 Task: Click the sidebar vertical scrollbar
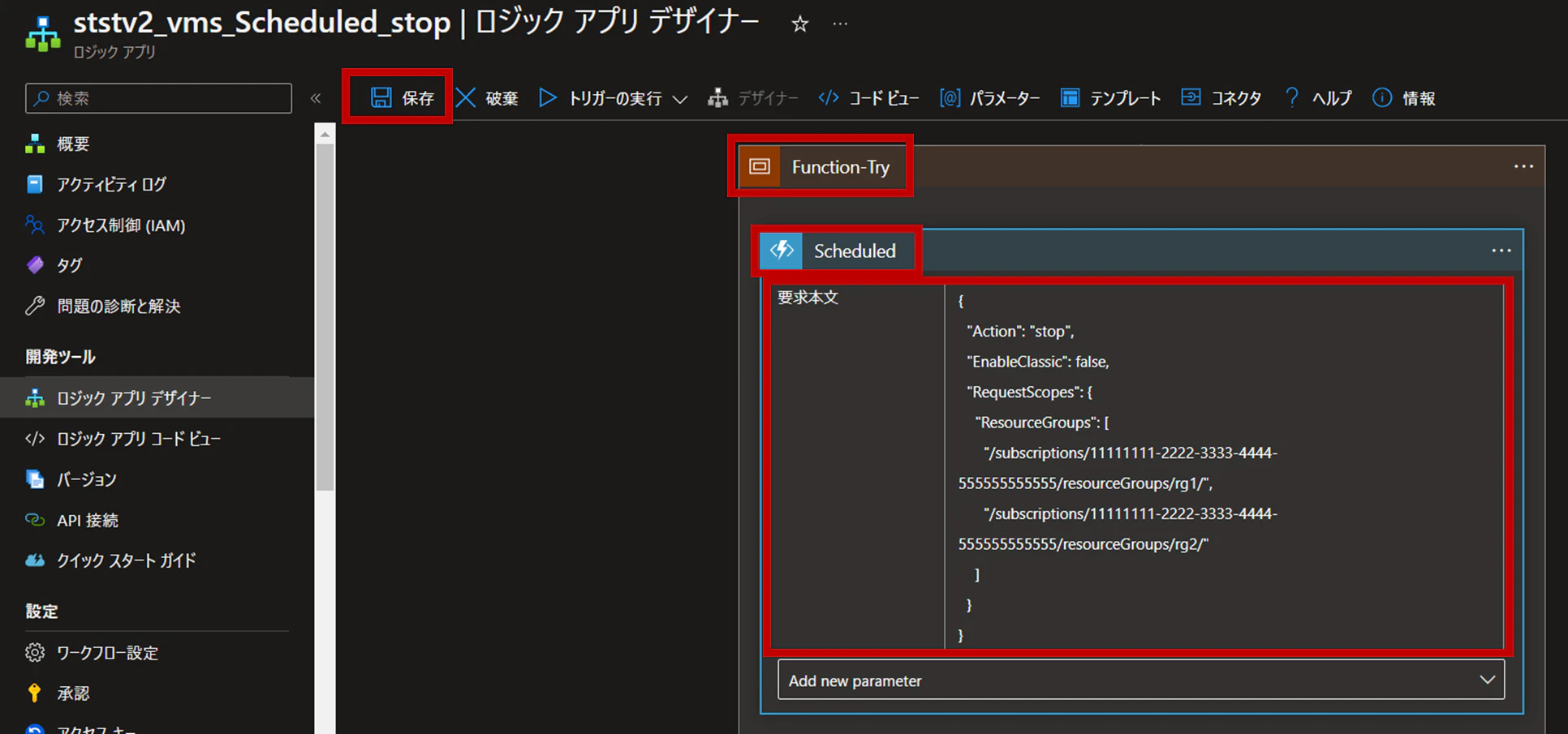tap(325, 316)
